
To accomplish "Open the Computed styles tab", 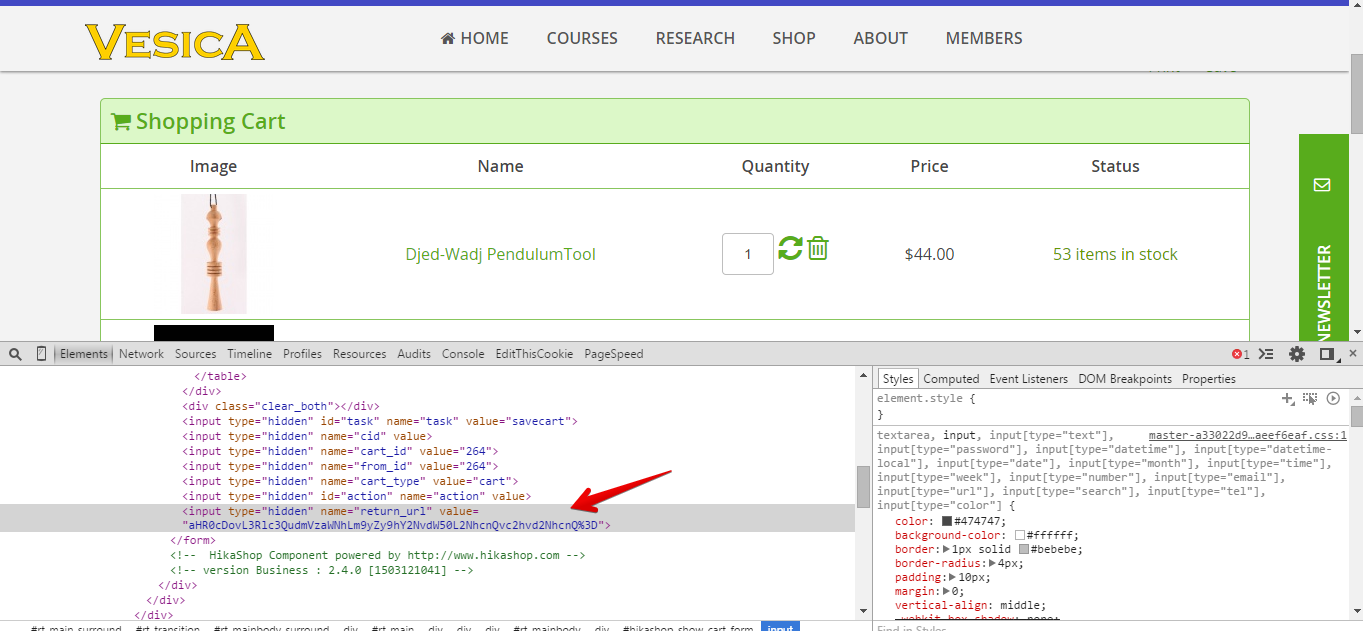I will point(951,379).
